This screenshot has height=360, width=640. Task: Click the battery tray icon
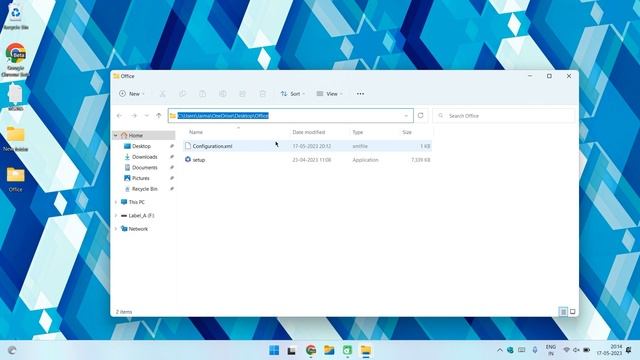pos(587,350)
